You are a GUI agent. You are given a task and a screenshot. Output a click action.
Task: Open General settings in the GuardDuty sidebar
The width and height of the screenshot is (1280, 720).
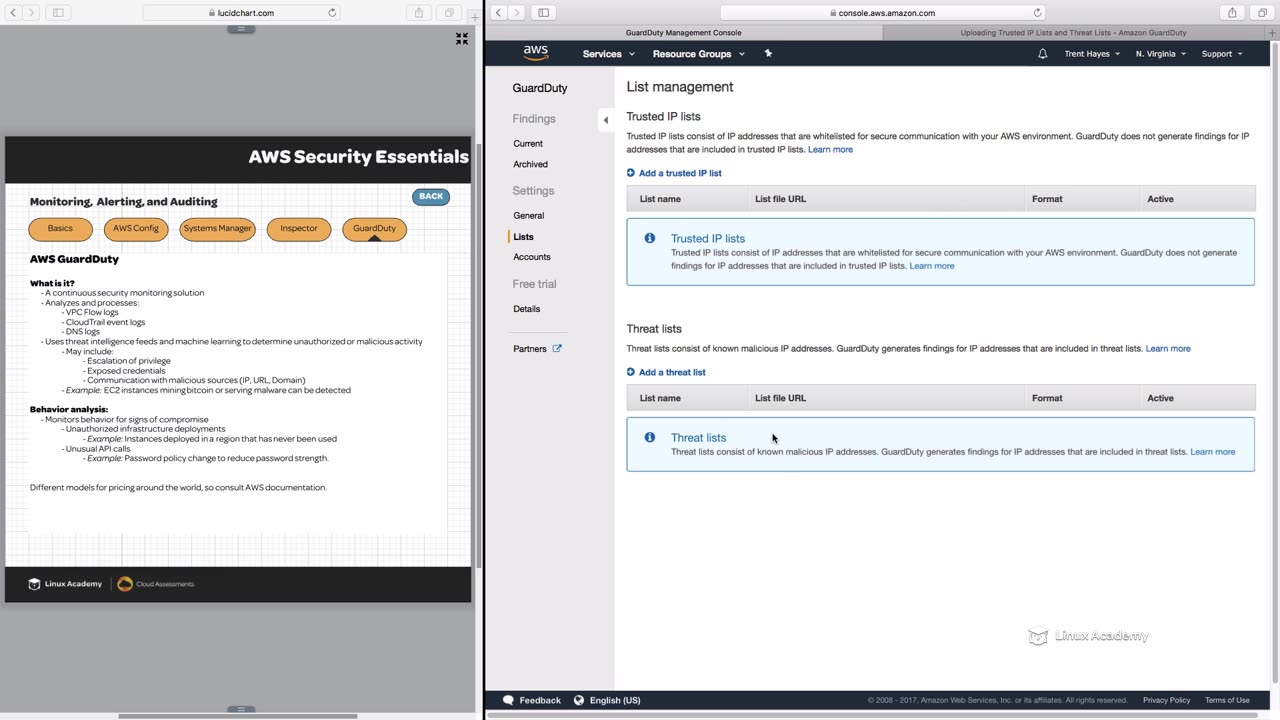pos(529,216)
